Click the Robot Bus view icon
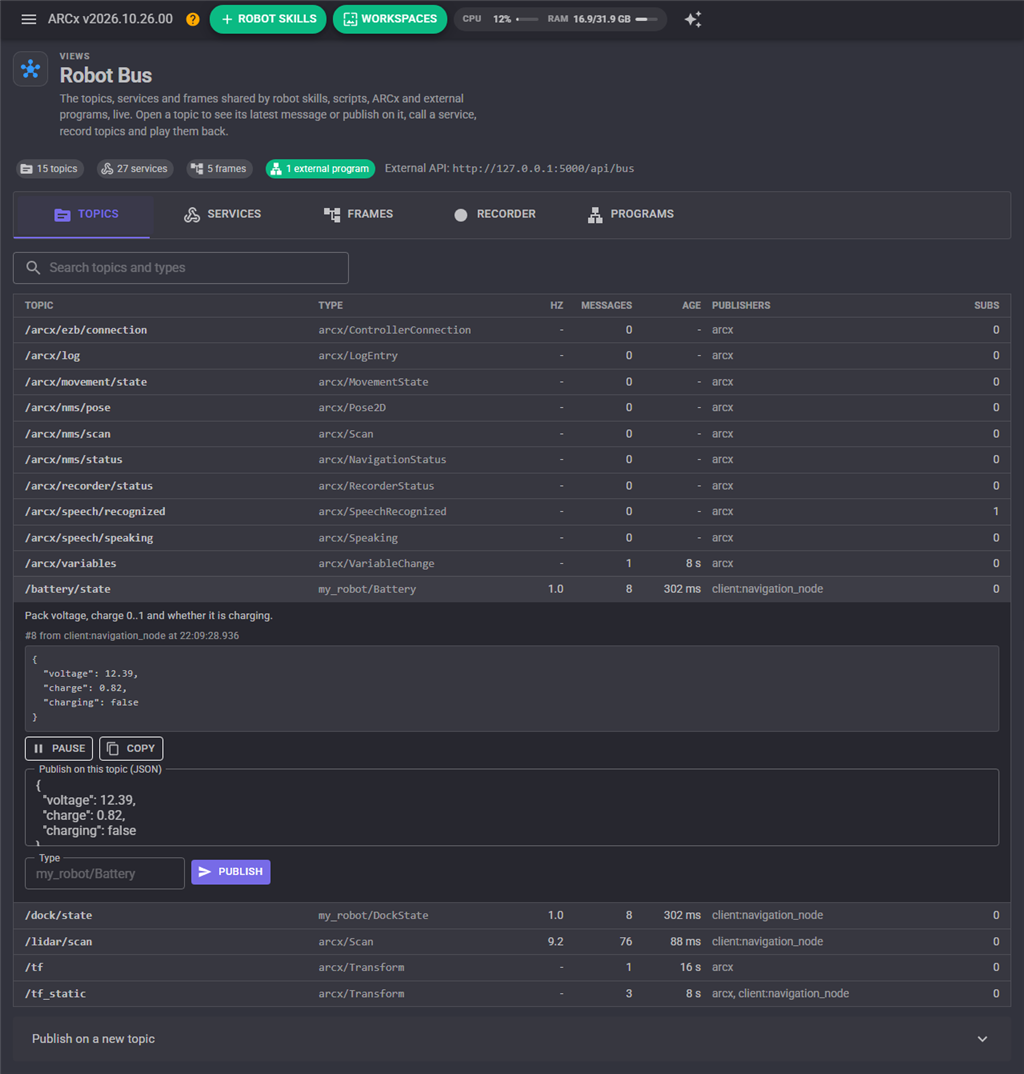This screenshot has height=1074, width=1024. point(31,68)
